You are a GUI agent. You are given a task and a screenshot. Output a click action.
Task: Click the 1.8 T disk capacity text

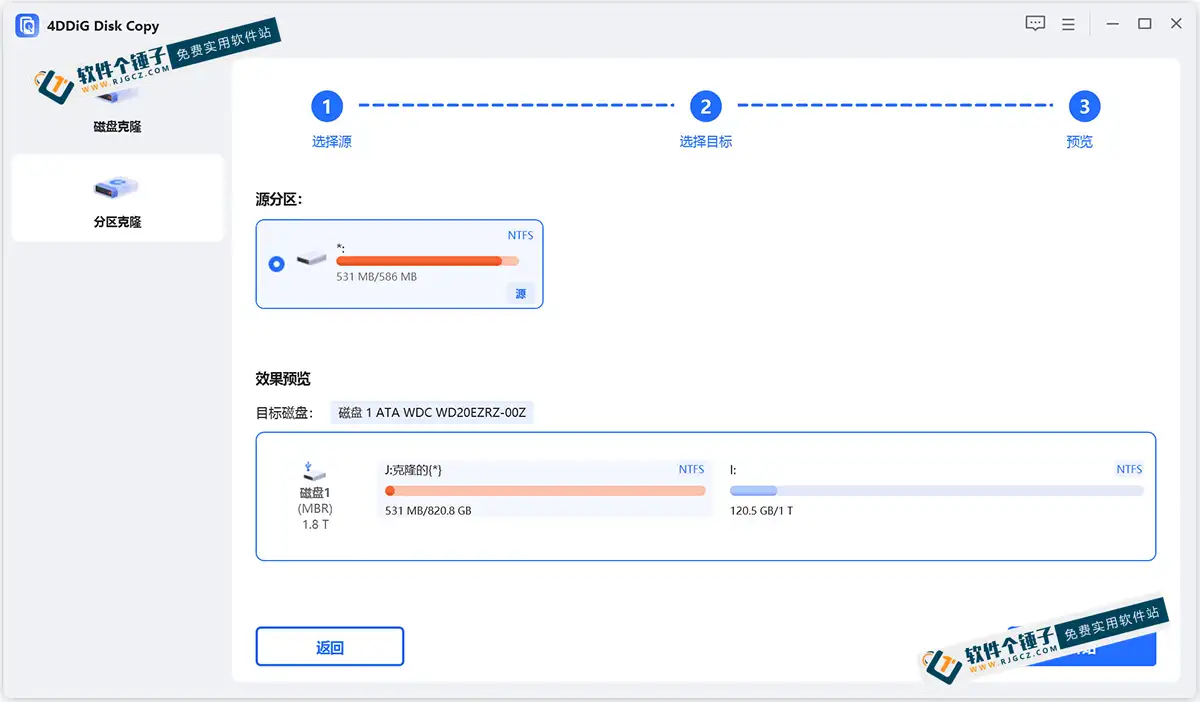pyautogui.click(x=315, y=525)
